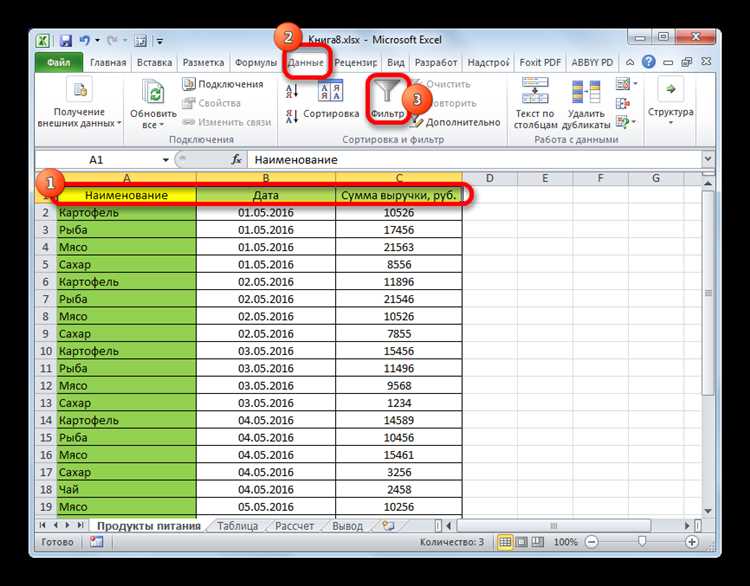Select header cell Дата
The image size is (750, 586).
click(x=266, y=195)
